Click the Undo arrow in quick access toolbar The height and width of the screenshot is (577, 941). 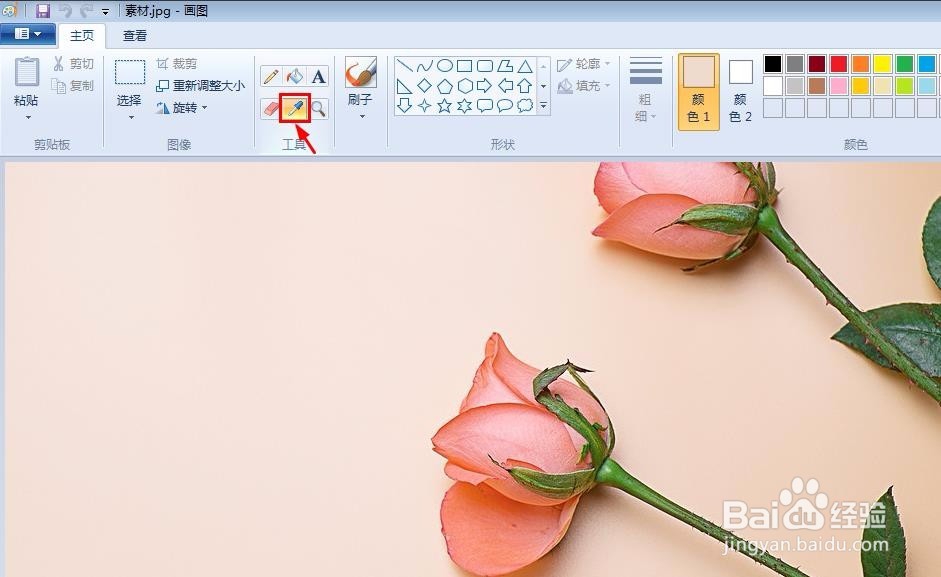(x=64, y=10)
